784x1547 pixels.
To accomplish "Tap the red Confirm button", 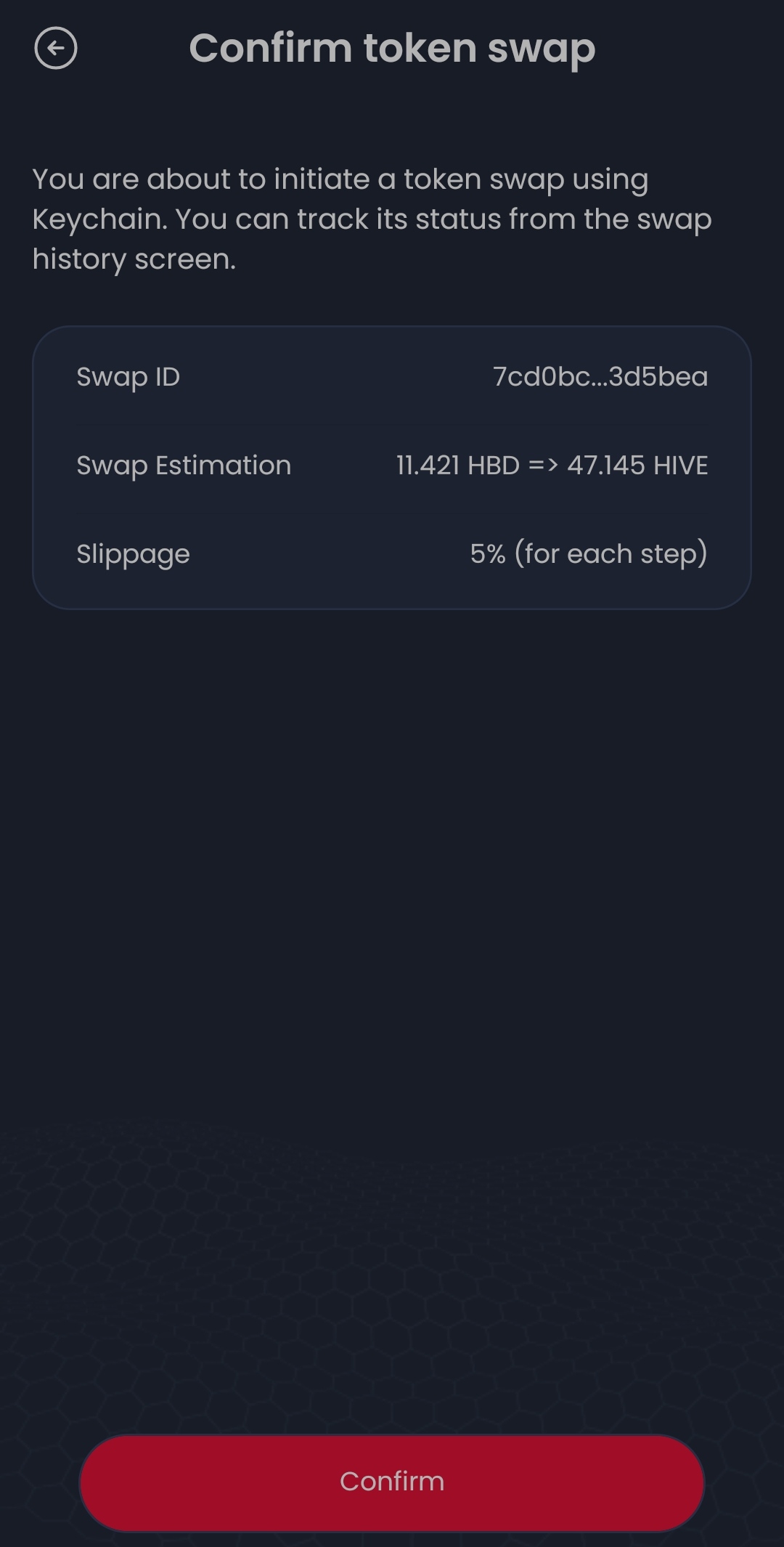I will coord(392,1482).
